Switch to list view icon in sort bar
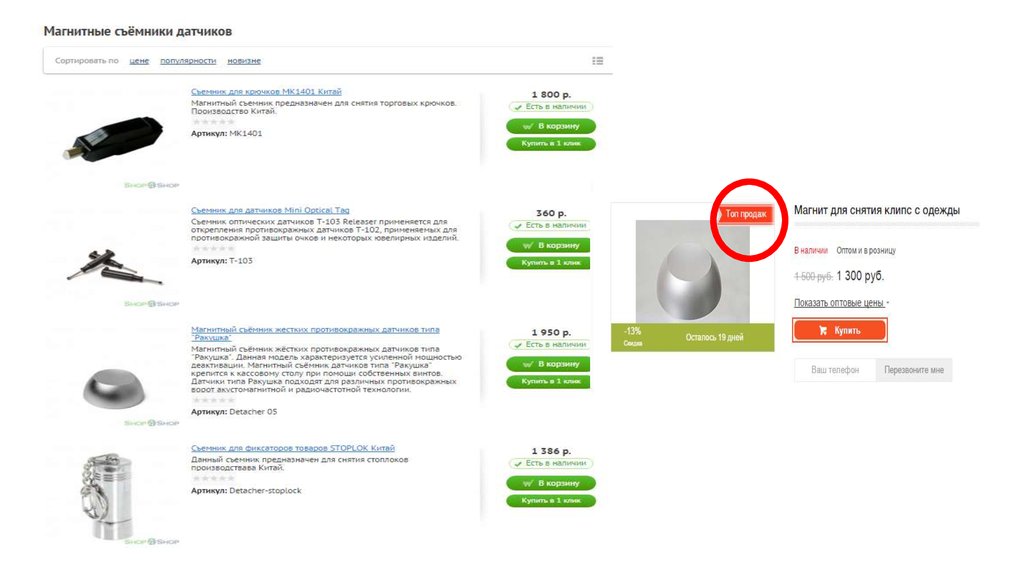The height and width of the screenshot is (574, 1024). pos(598,61)
